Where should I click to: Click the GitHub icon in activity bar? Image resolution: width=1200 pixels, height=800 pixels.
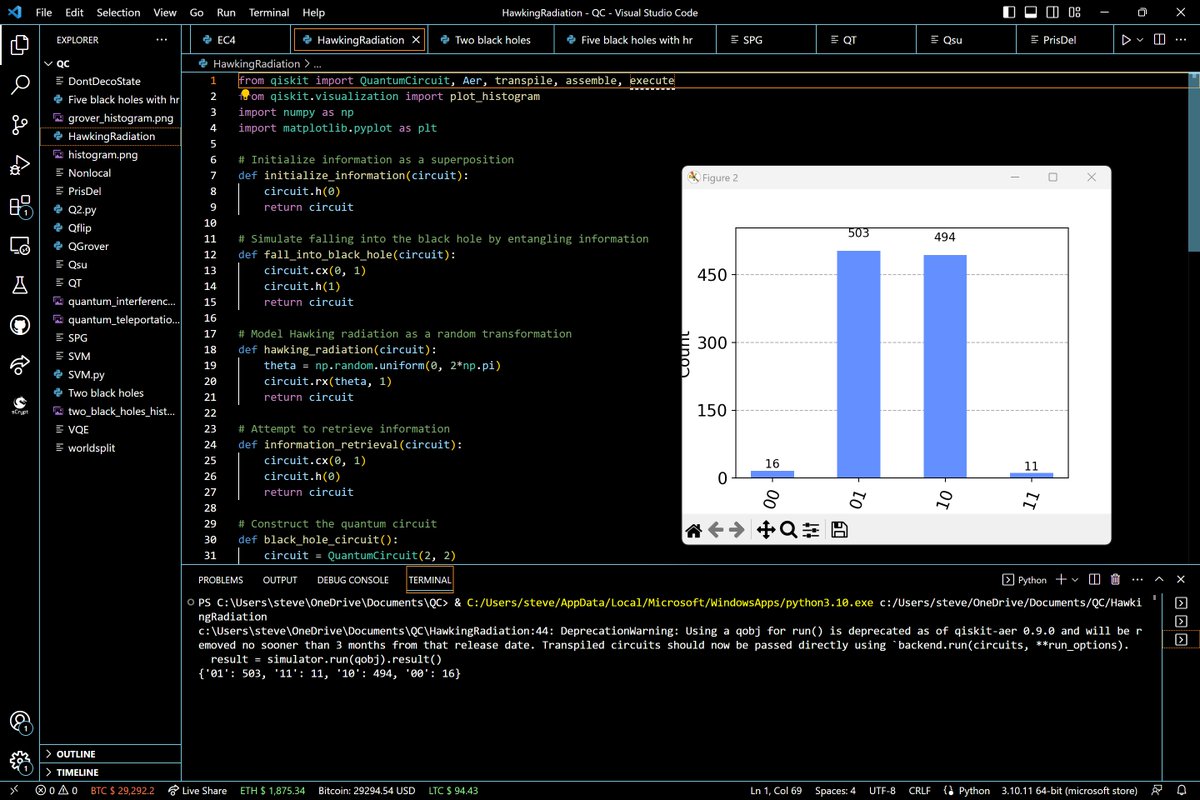click(x=20, y=325)
